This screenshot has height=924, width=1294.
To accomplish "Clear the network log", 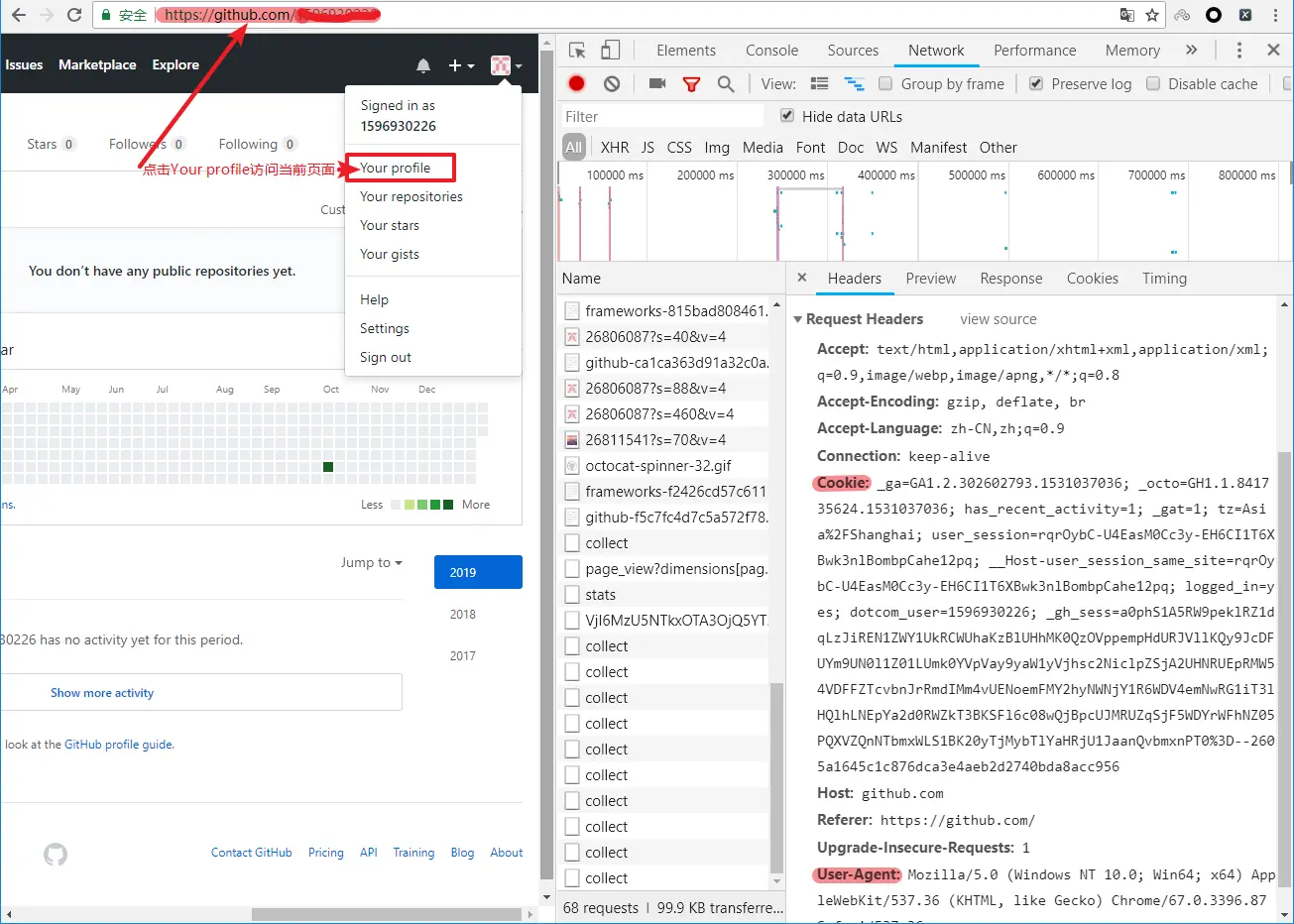I will [612, 84].
